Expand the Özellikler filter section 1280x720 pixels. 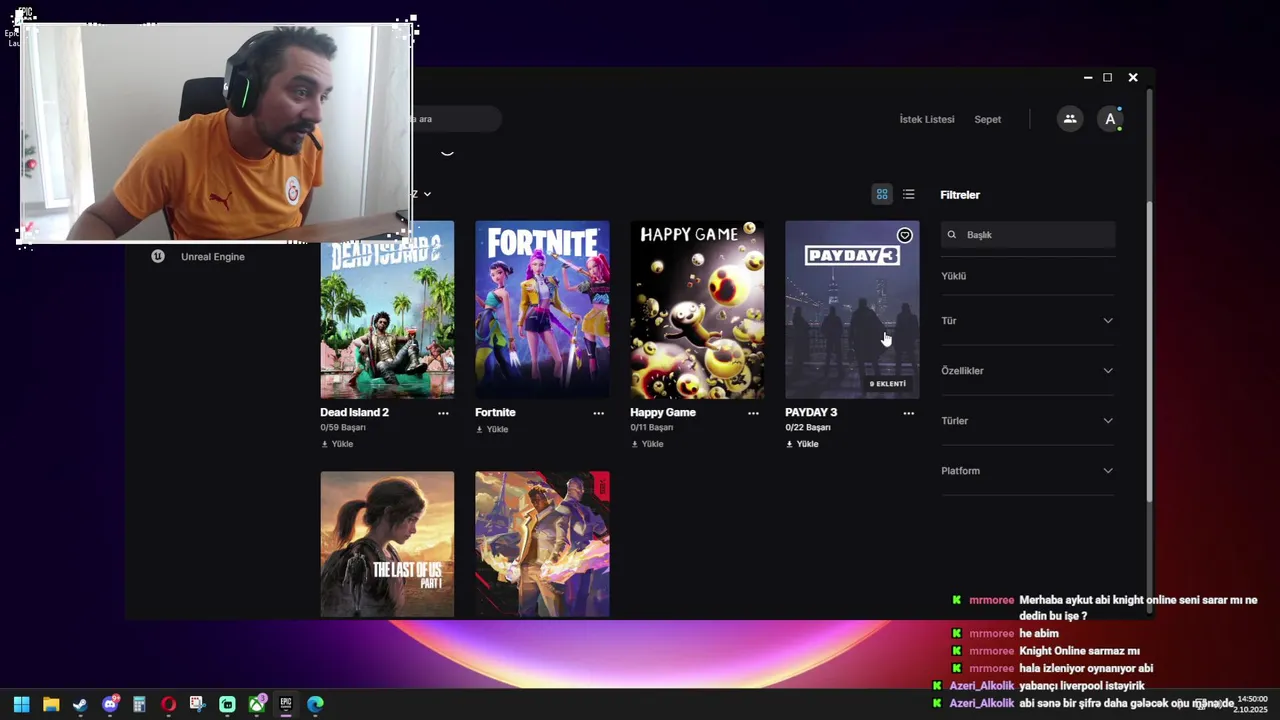point(1027,371)
